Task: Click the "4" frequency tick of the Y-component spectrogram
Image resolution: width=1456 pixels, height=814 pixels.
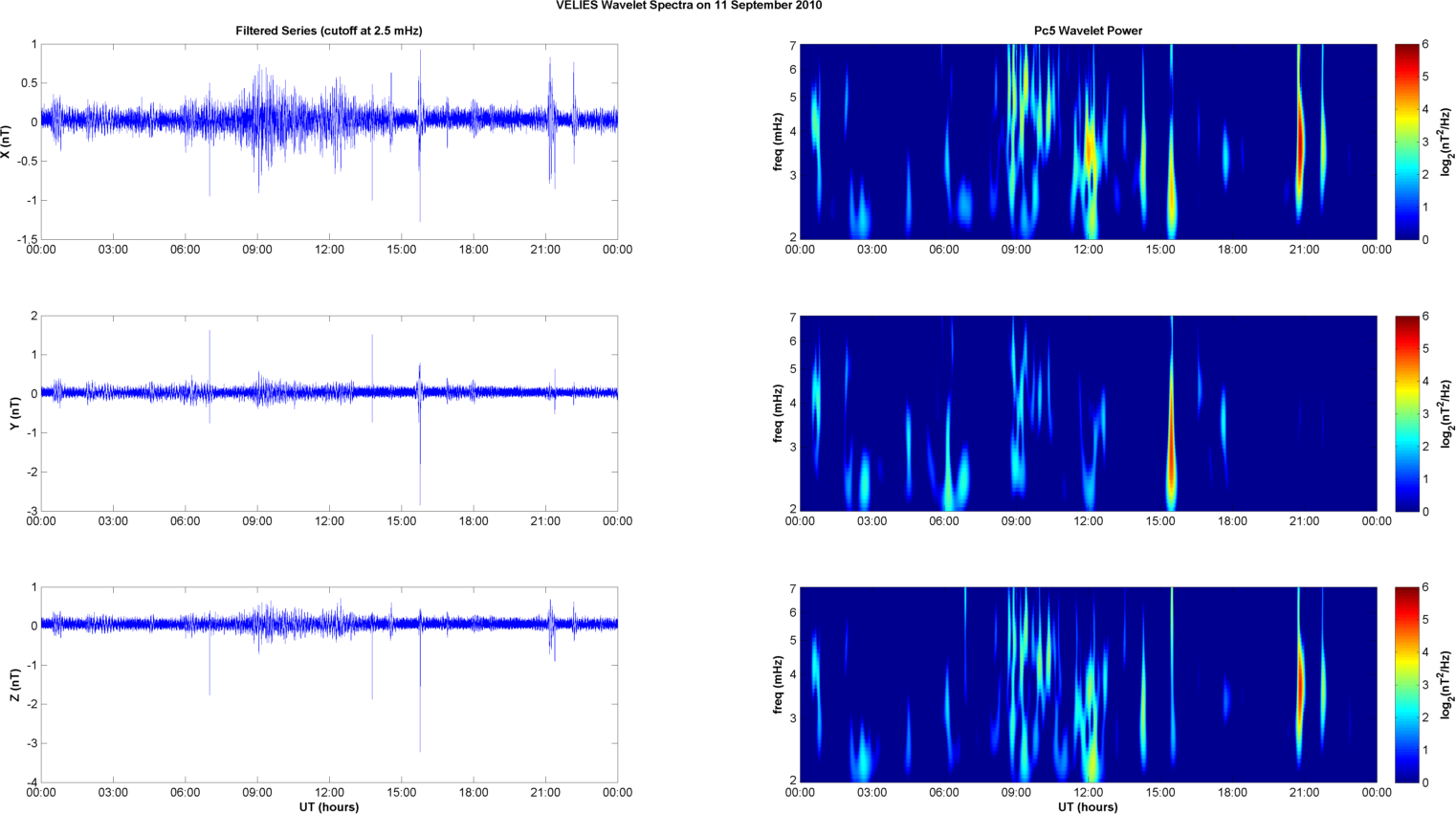Action: [x=793, y=404]
